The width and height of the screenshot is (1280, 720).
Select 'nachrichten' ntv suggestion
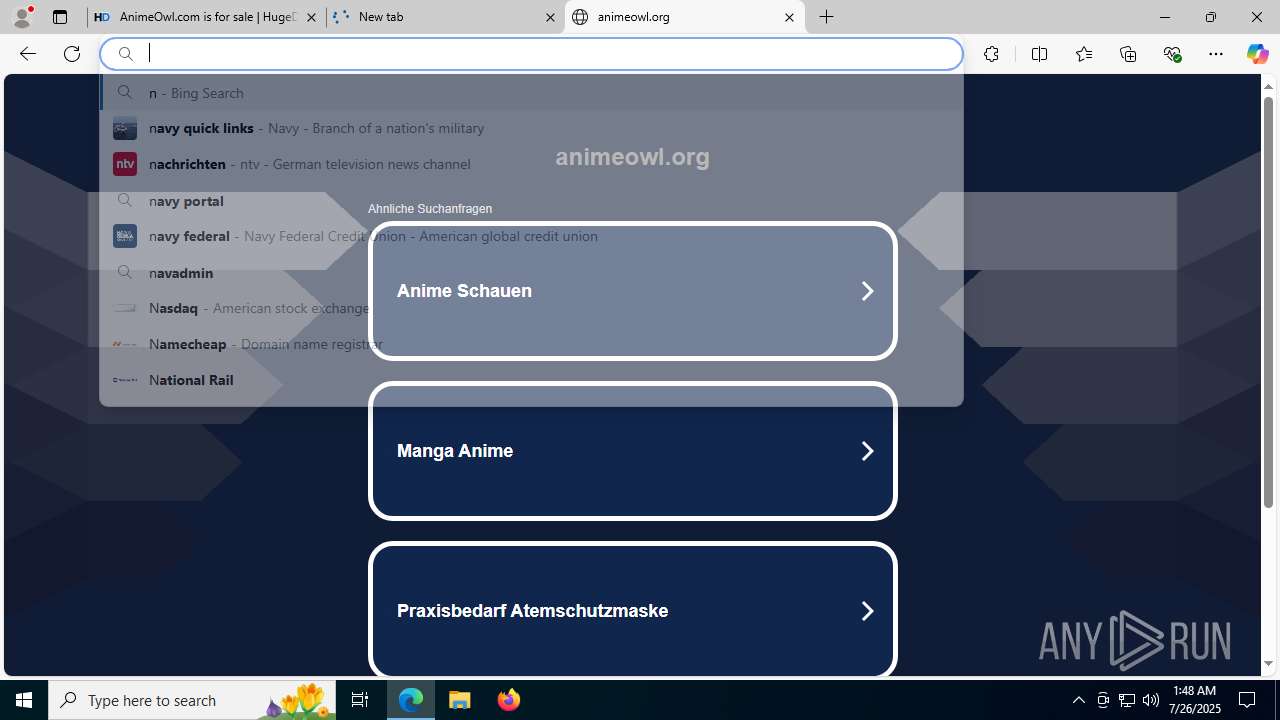click(531, 164)
